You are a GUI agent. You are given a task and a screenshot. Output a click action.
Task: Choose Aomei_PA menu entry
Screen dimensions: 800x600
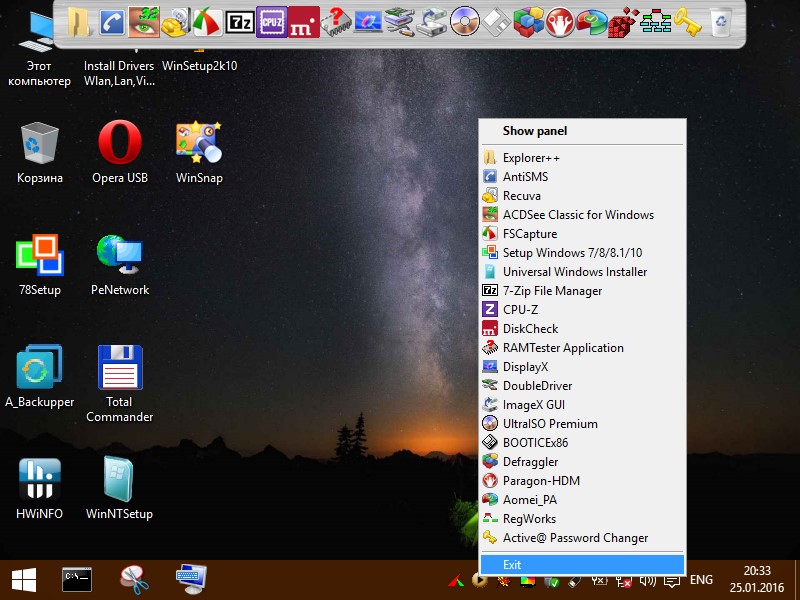pyautogui.click(x=582, y=499)
